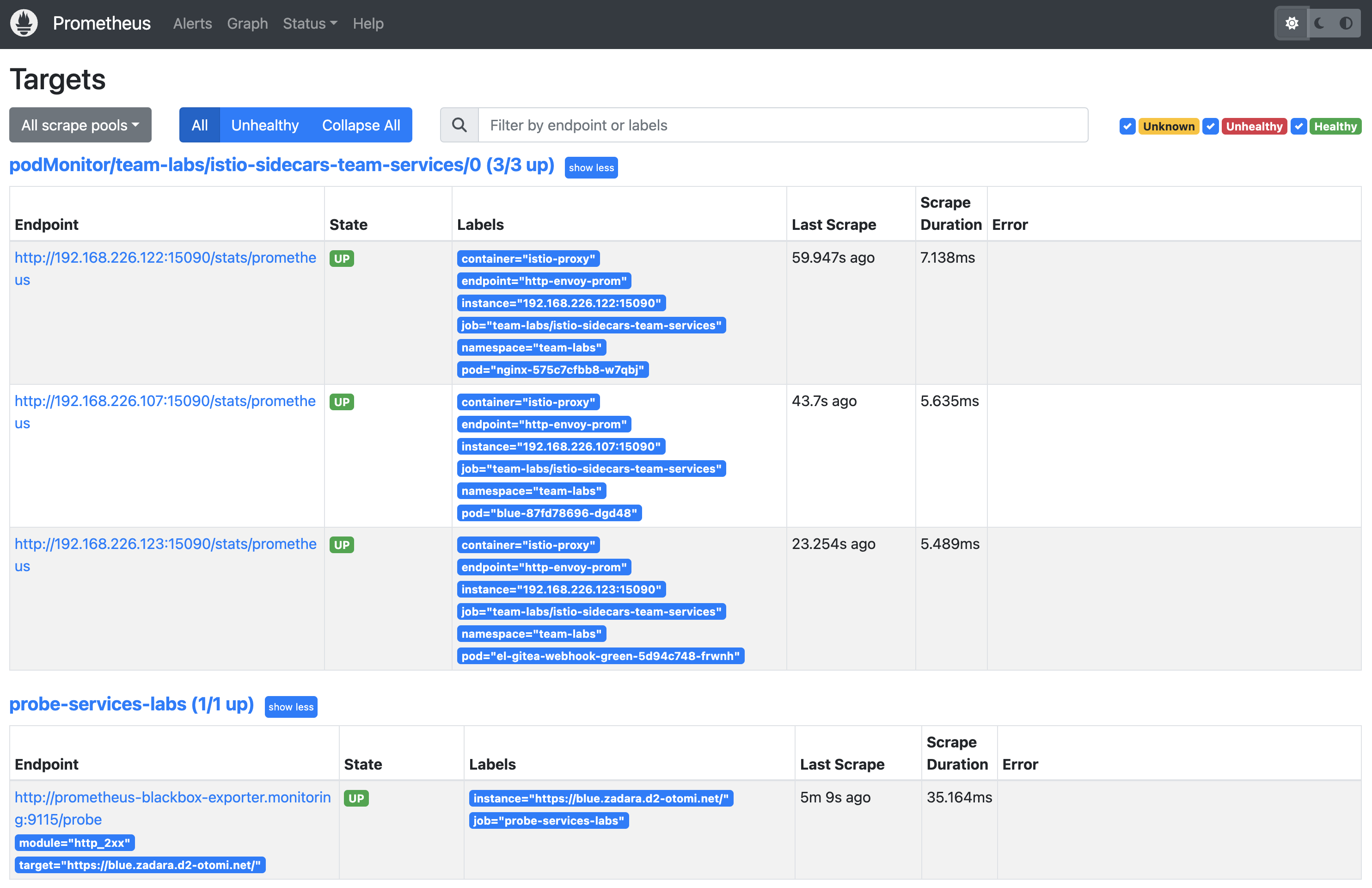This screenshot has width=1372, height=888.
Task: Open the Help menu item
Action: pos(368,24)
